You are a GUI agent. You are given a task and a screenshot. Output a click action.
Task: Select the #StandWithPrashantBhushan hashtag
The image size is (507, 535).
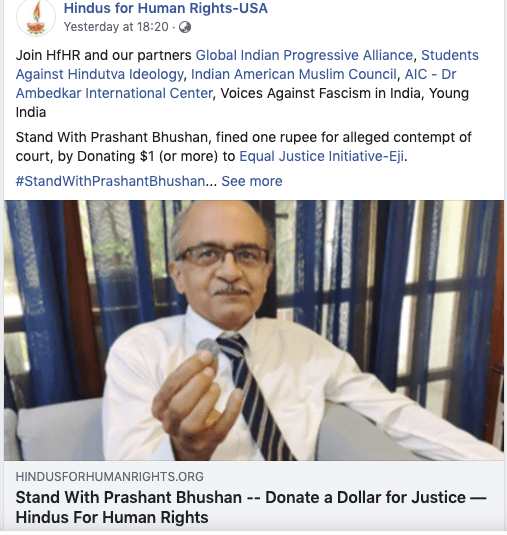click(110, 181)
